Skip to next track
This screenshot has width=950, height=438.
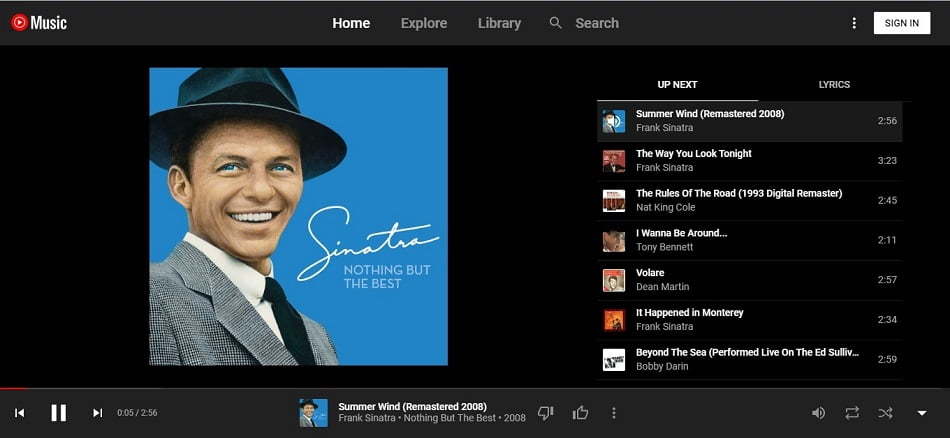tap(97, 413)
